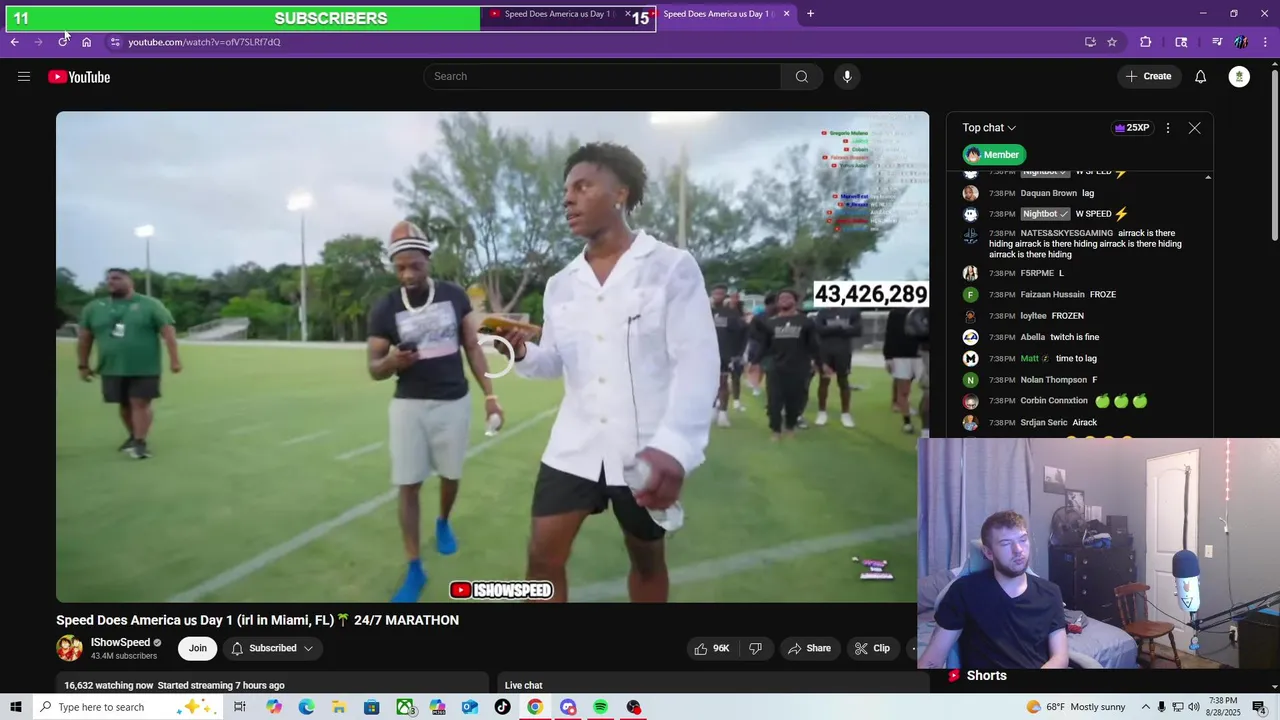This screenshot has width=1280, height=720.
Task: Reload the page
Action: [63, 42]
